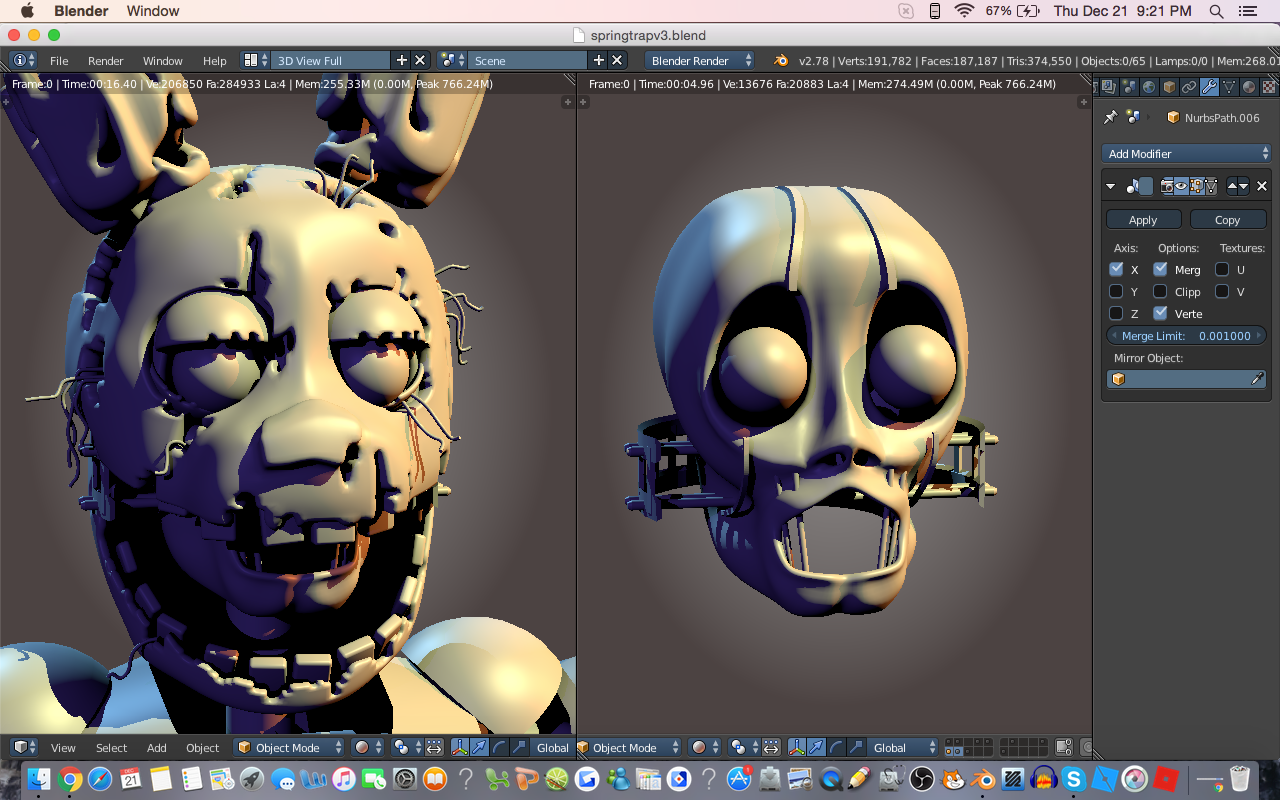1280x800 pixels.
Task: Open the Modifiers properties tab wrench icon
Action: tap(1209, 87)
